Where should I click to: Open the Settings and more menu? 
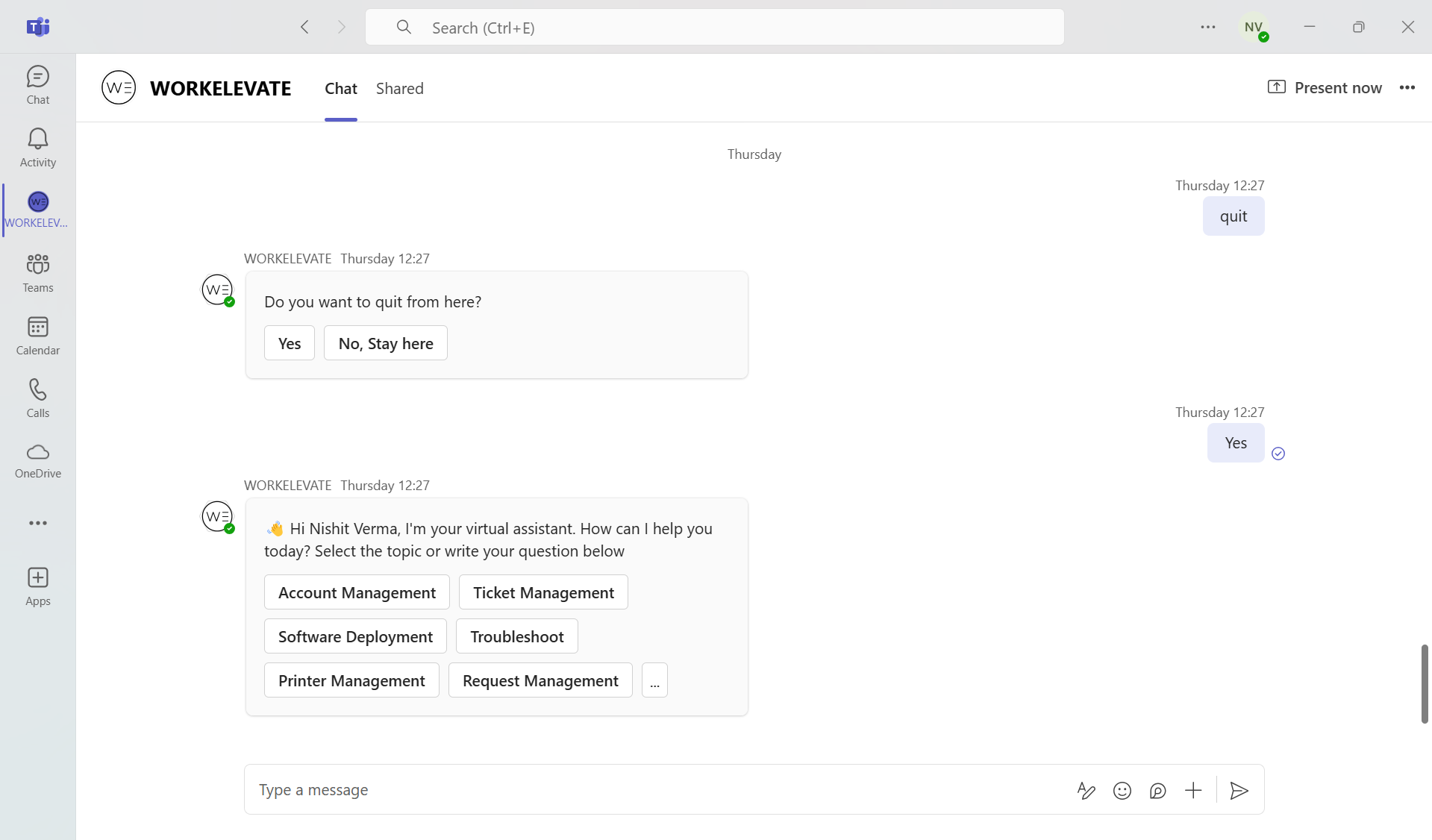pos(1208,27)
